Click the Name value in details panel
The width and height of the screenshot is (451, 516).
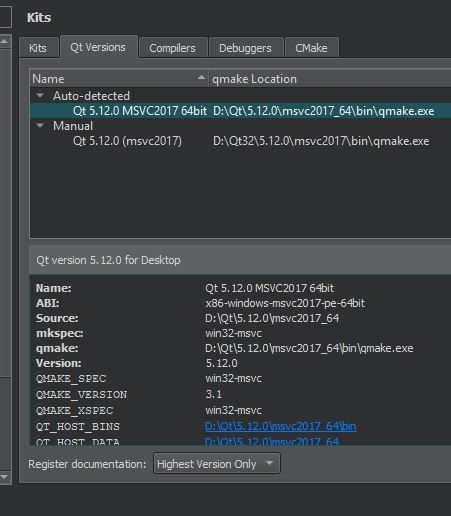269,288
